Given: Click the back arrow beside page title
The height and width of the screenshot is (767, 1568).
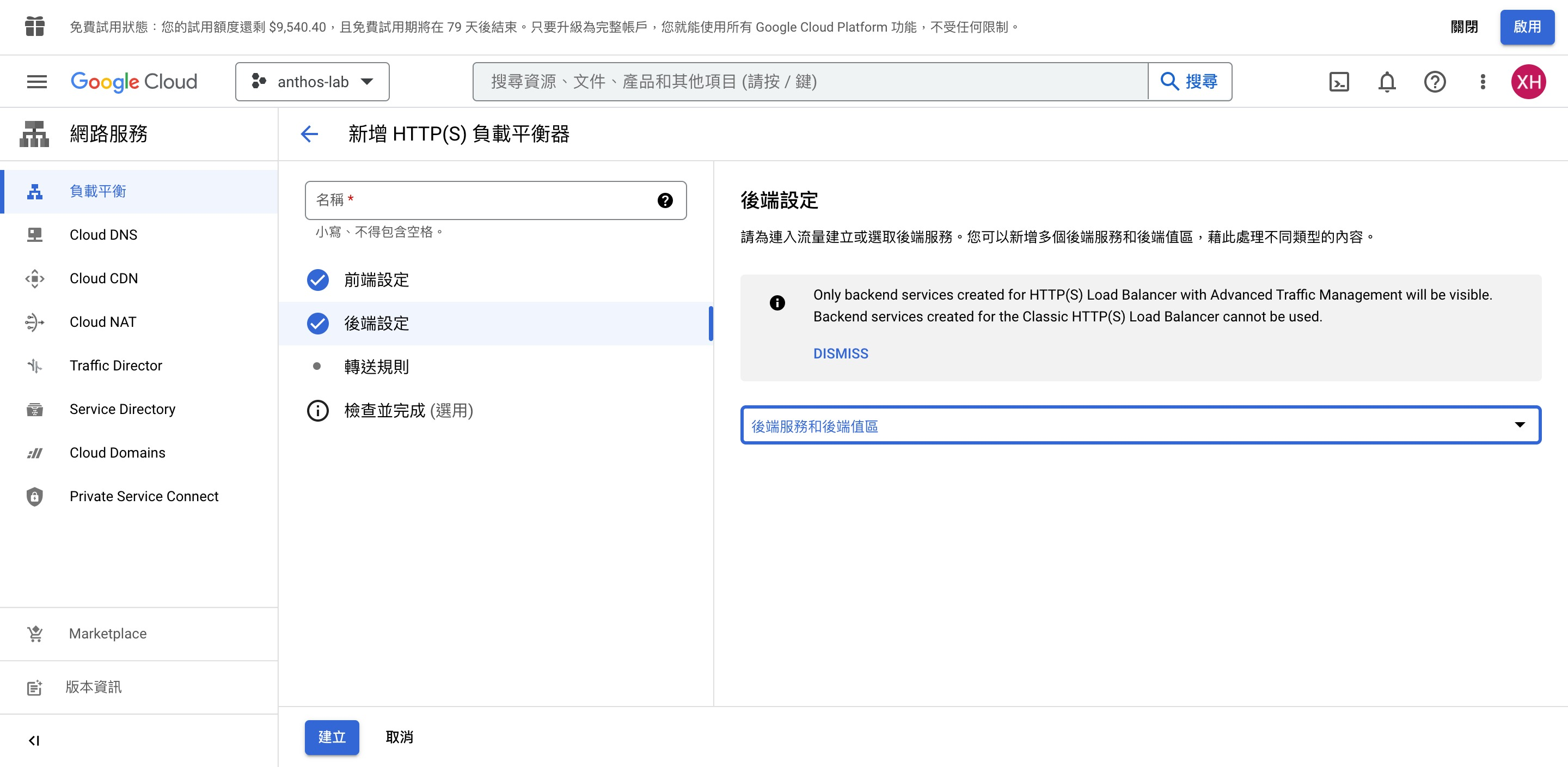Looking at the screenshot, I should click(310, 133).
